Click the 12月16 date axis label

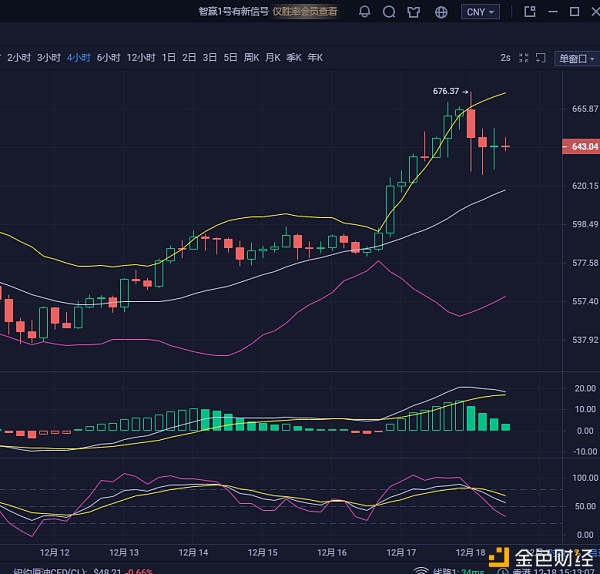click(332, 553)
